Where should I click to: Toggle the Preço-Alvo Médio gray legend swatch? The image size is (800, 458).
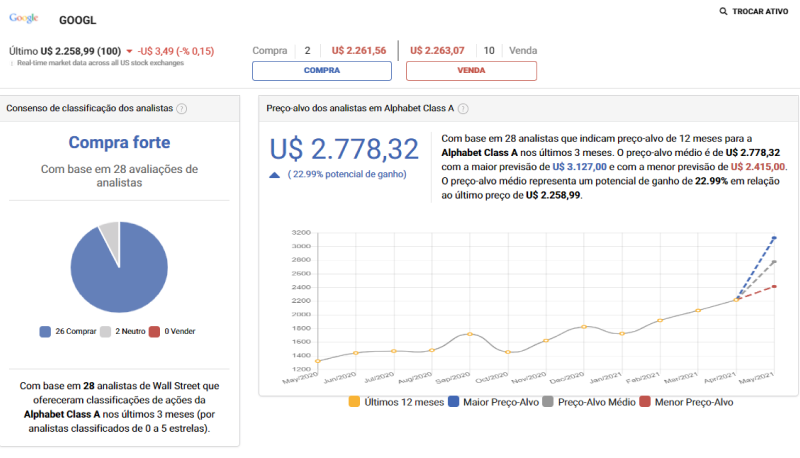(x=547, y=402)
